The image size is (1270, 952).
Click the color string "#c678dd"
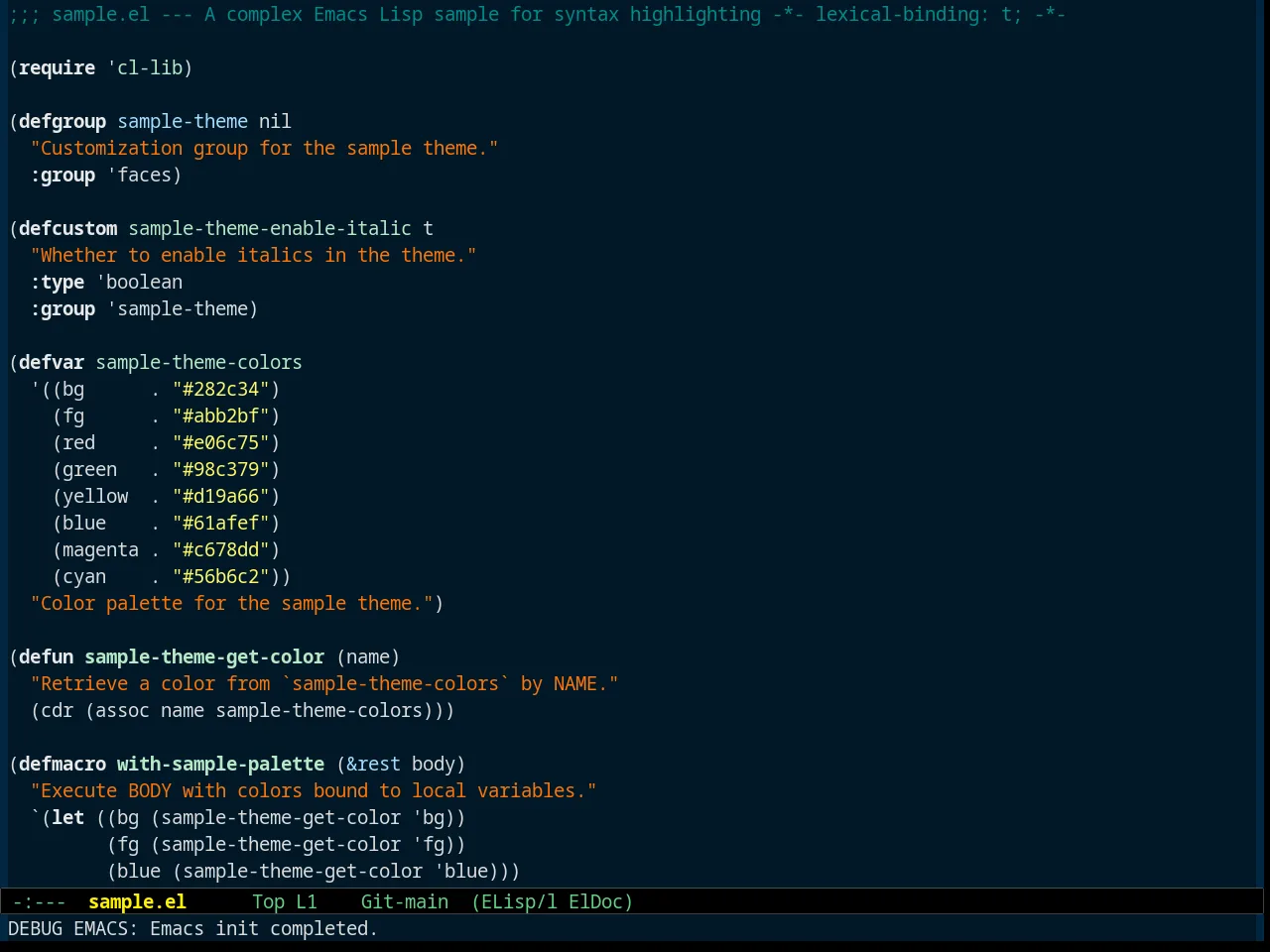point(220,549)
